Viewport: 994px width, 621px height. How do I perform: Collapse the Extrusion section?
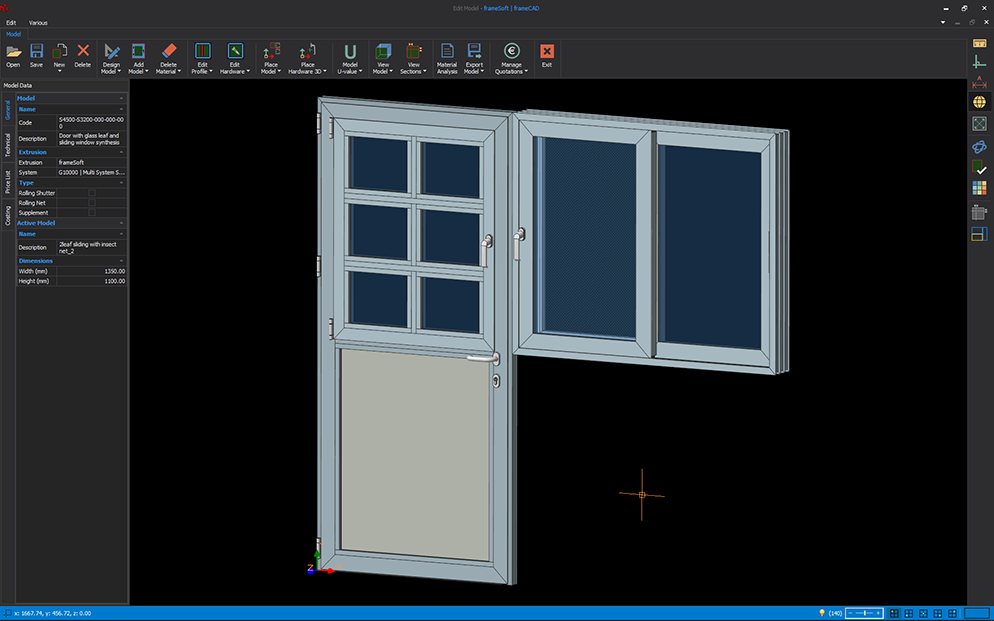[x=121, y=152]
